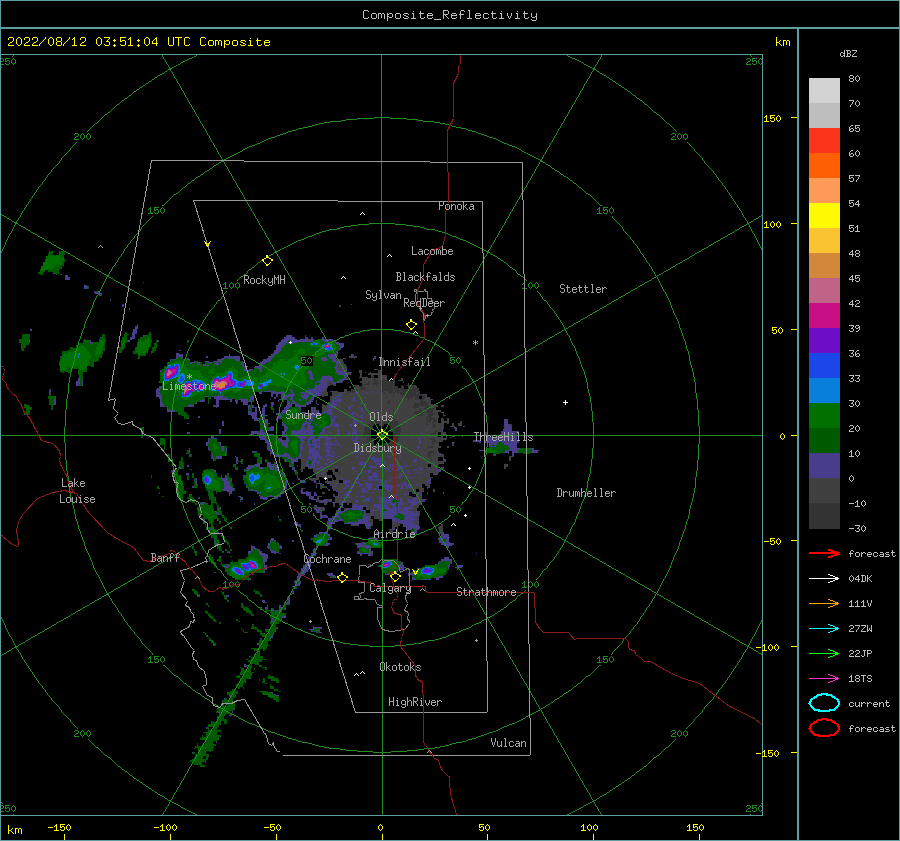Image resolution: width=900 pixels, height=841 pixels.
Task: Click the white plus marker west of Drumheller
Action: click(x=565, y=402)
